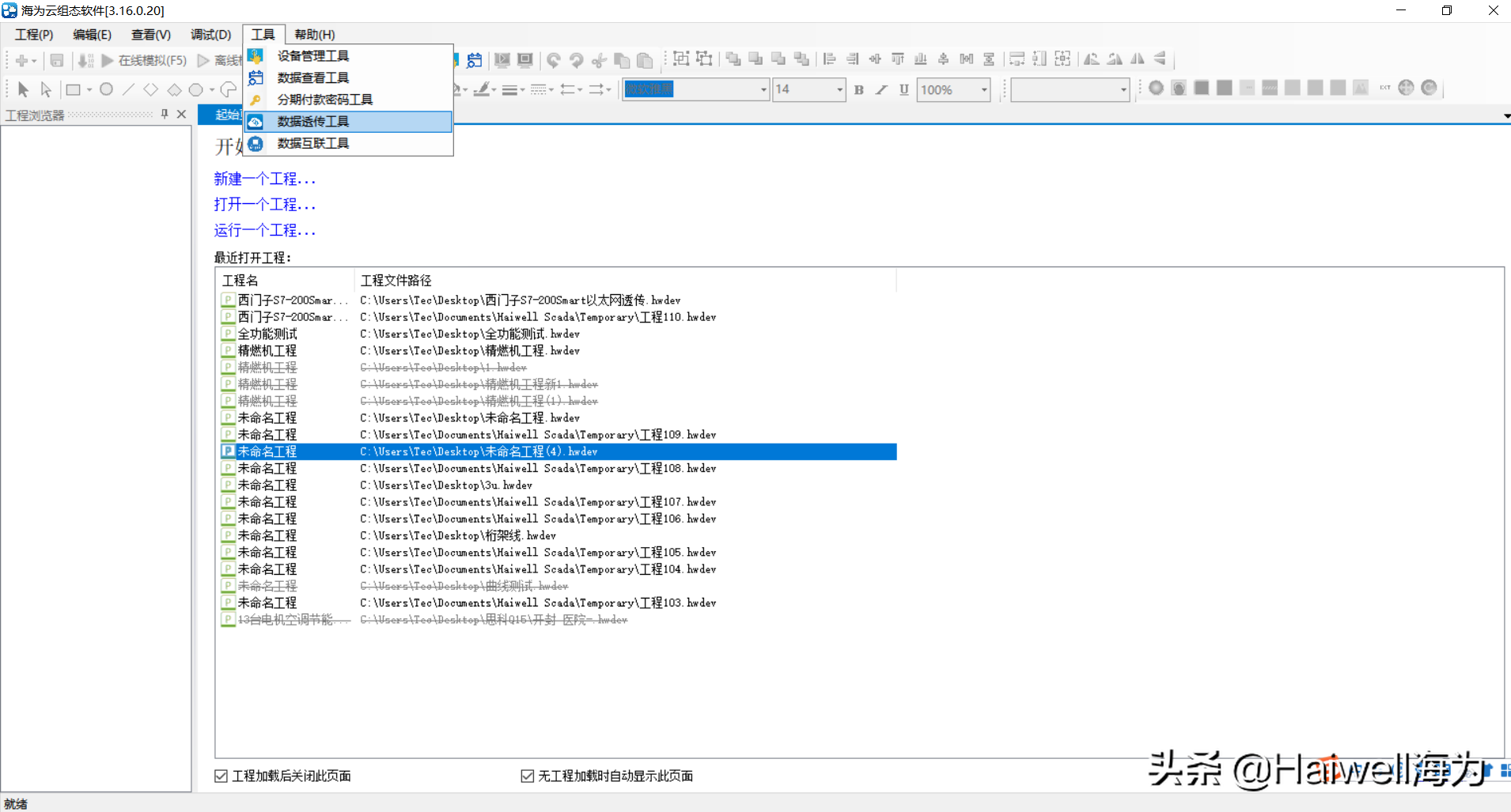This screenshot has width=1511, height=812.
Task: Open the tab list dropdown arrow at right
Action: point(1506,116)
